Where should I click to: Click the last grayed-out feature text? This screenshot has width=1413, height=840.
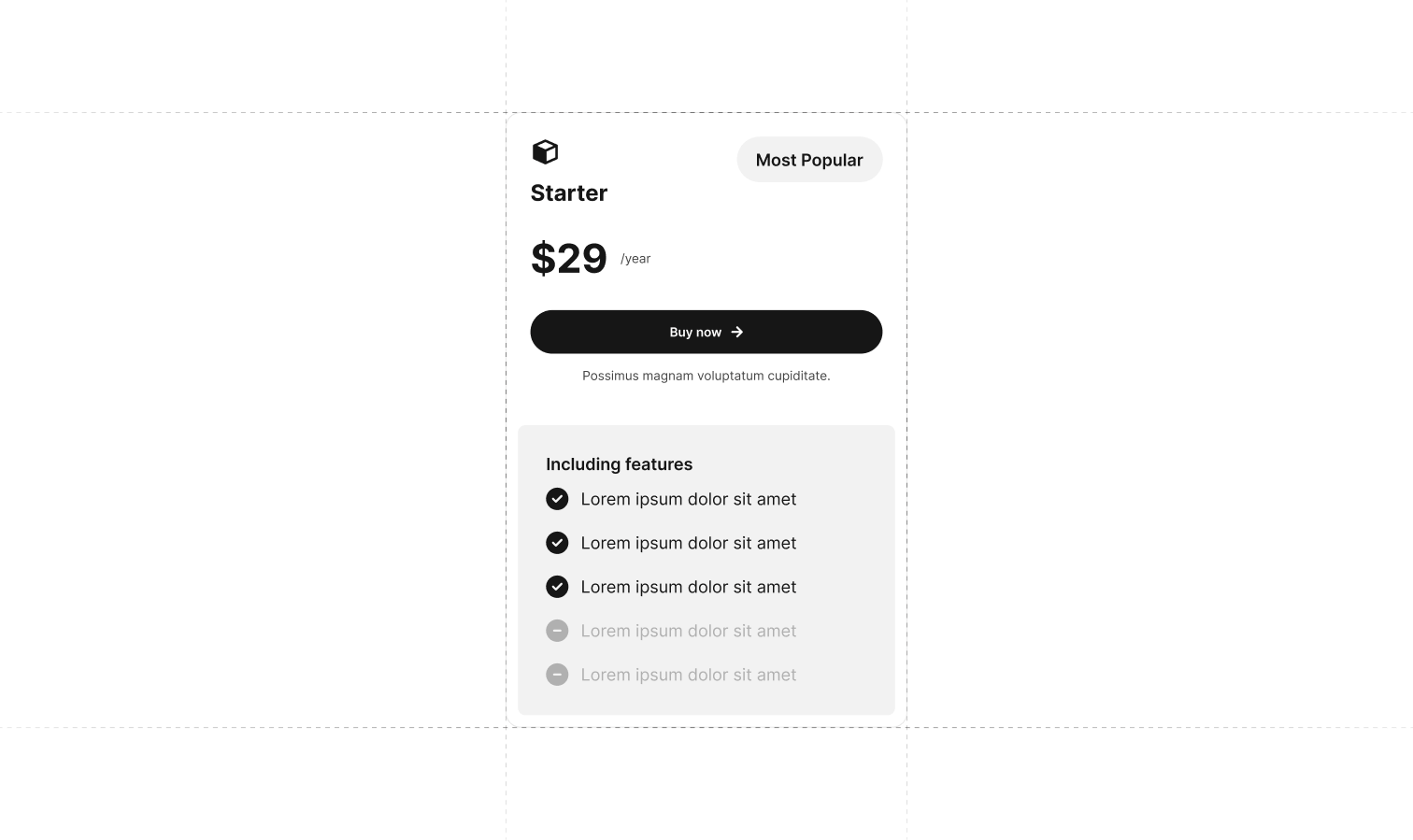[x=689, y=675]
